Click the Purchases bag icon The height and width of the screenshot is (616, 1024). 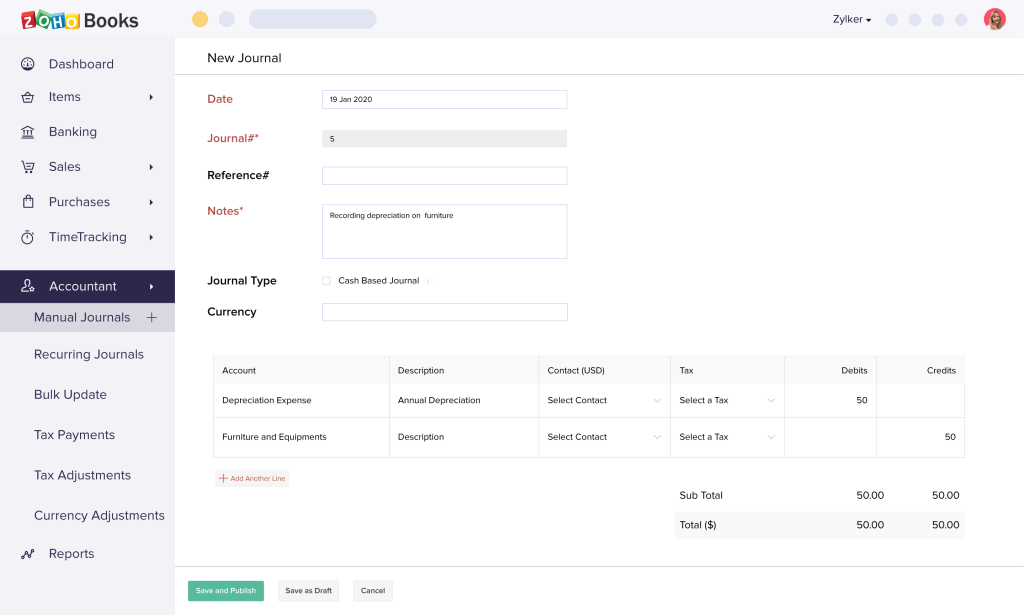(x=28, y=202)
